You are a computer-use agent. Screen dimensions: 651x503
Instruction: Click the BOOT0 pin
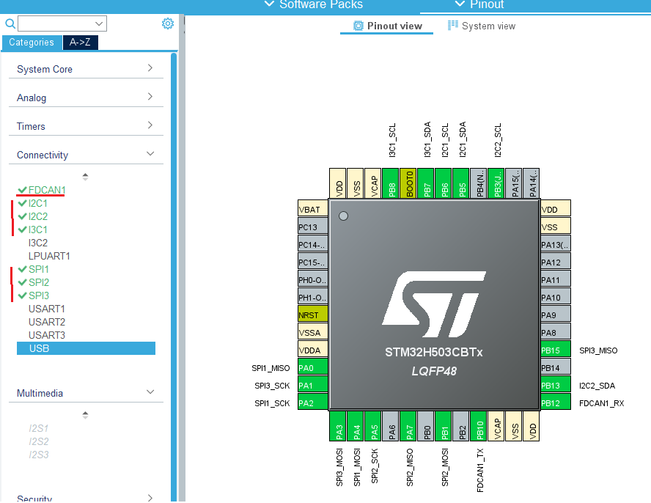coord(408,183)
